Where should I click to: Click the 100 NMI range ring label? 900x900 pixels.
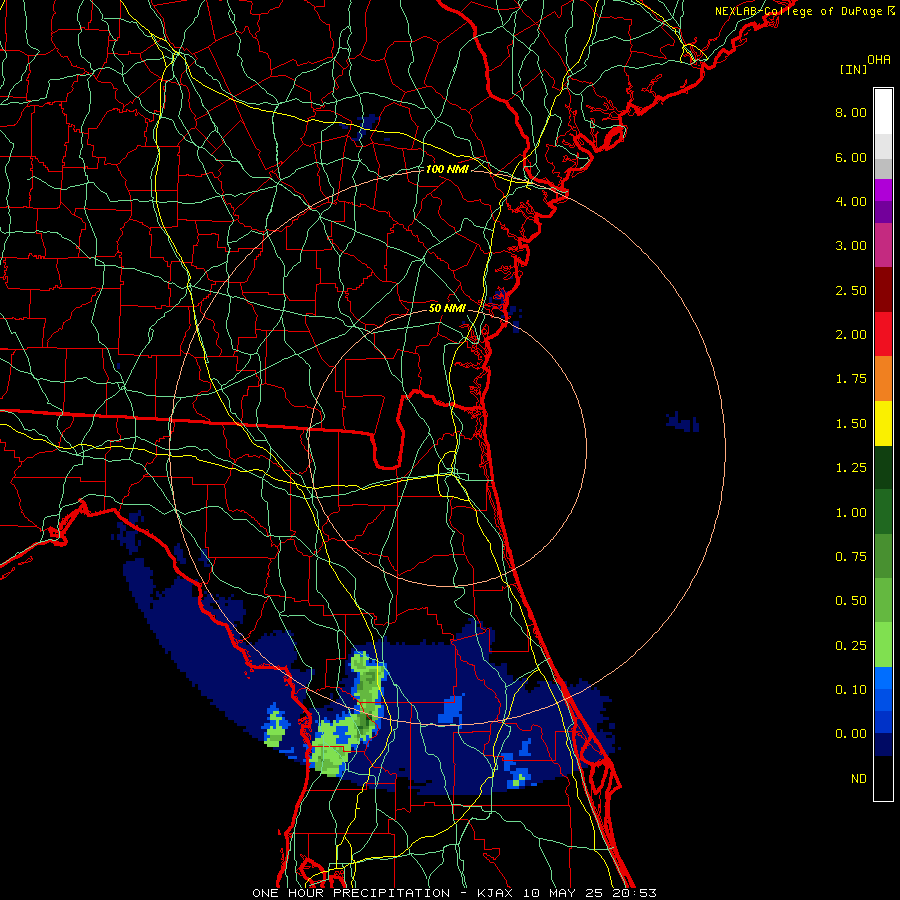447,169
